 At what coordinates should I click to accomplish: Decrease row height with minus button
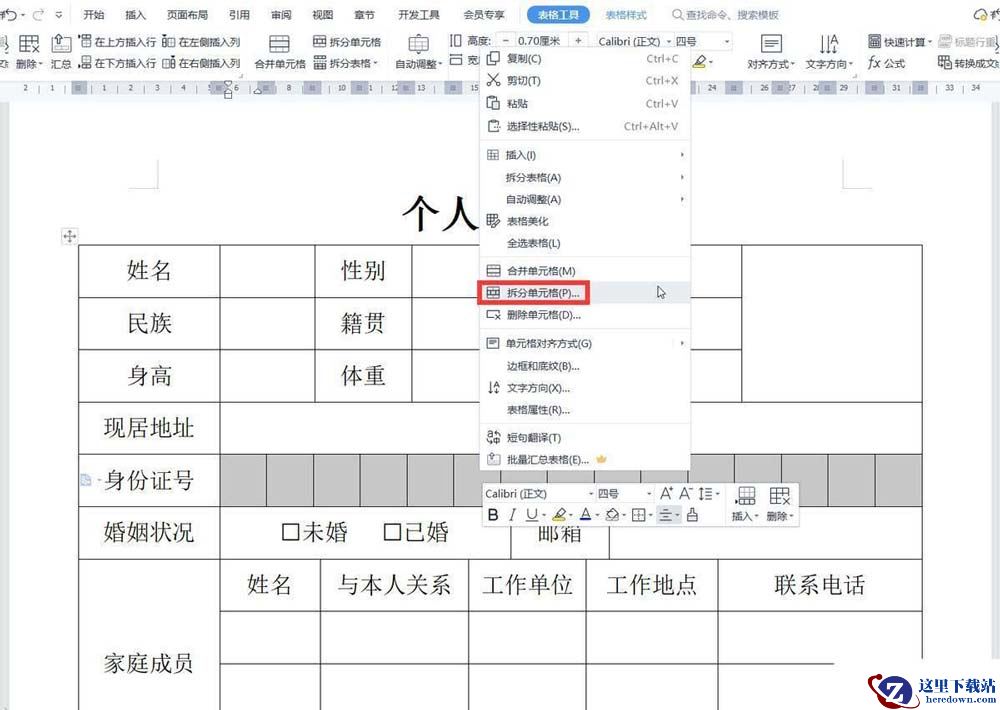pyautogui.click(x=505, y=41)
